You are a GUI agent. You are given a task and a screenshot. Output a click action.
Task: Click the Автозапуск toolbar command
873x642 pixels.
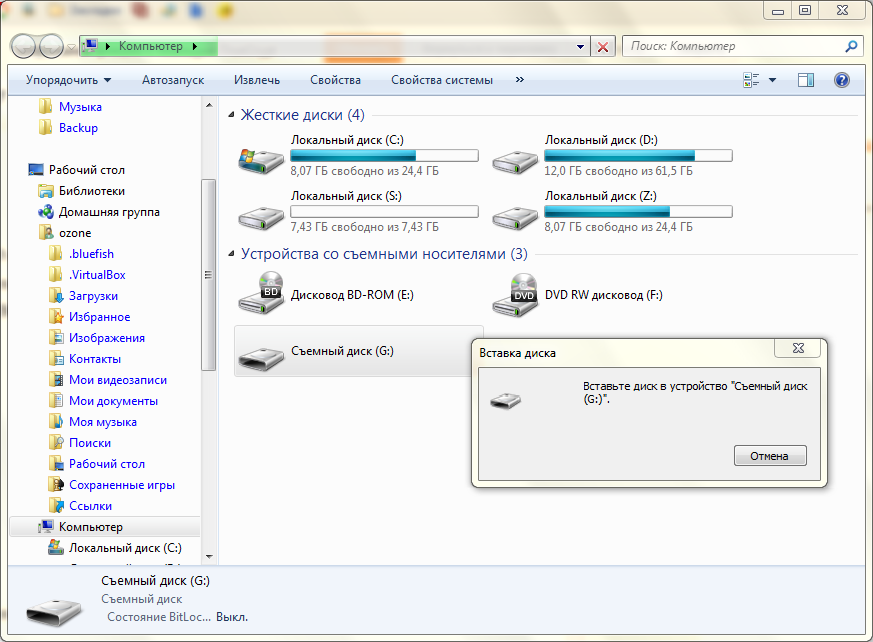(x=173, y=80)
